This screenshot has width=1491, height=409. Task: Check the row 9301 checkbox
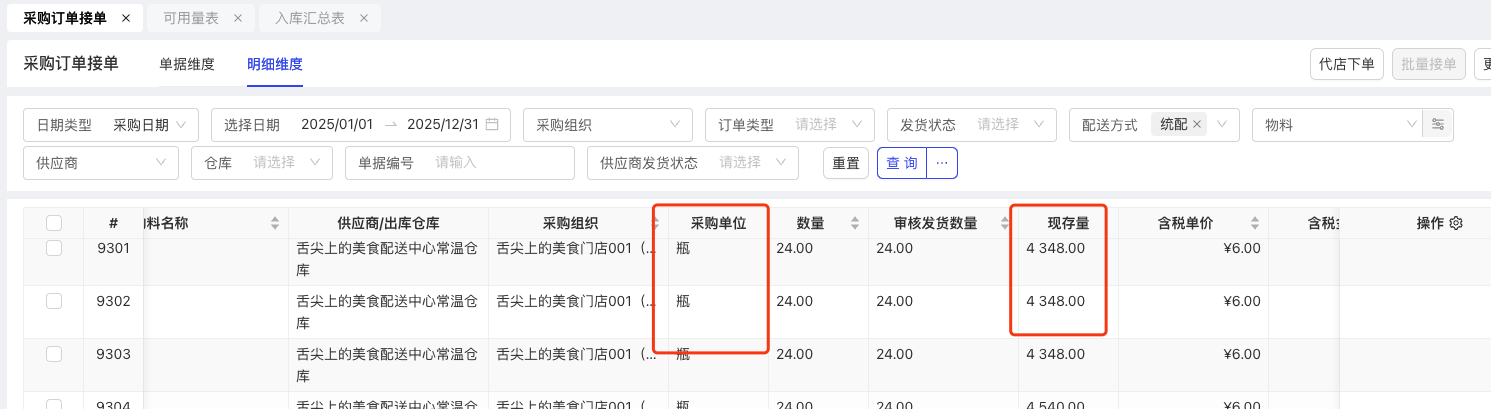click(54, 248)
